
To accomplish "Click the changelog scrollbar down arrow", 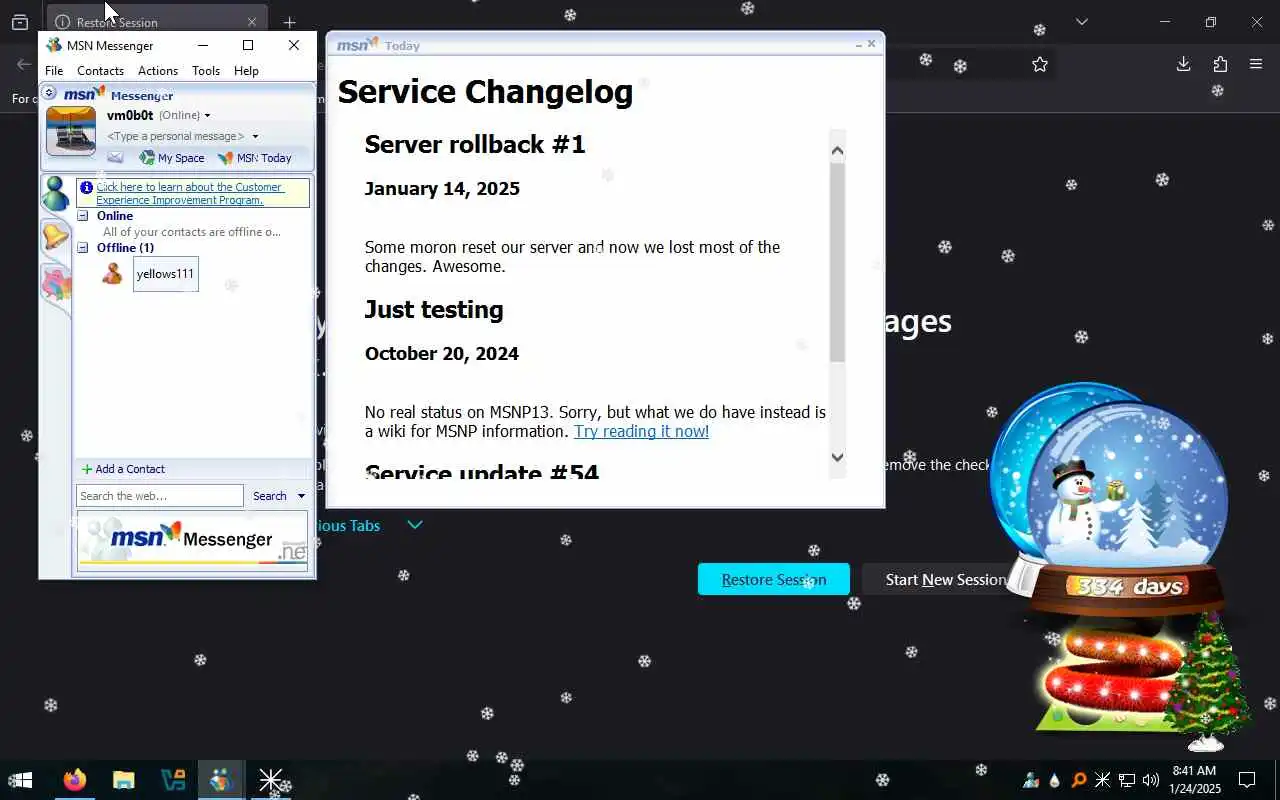I will click(x=838, y=457).
